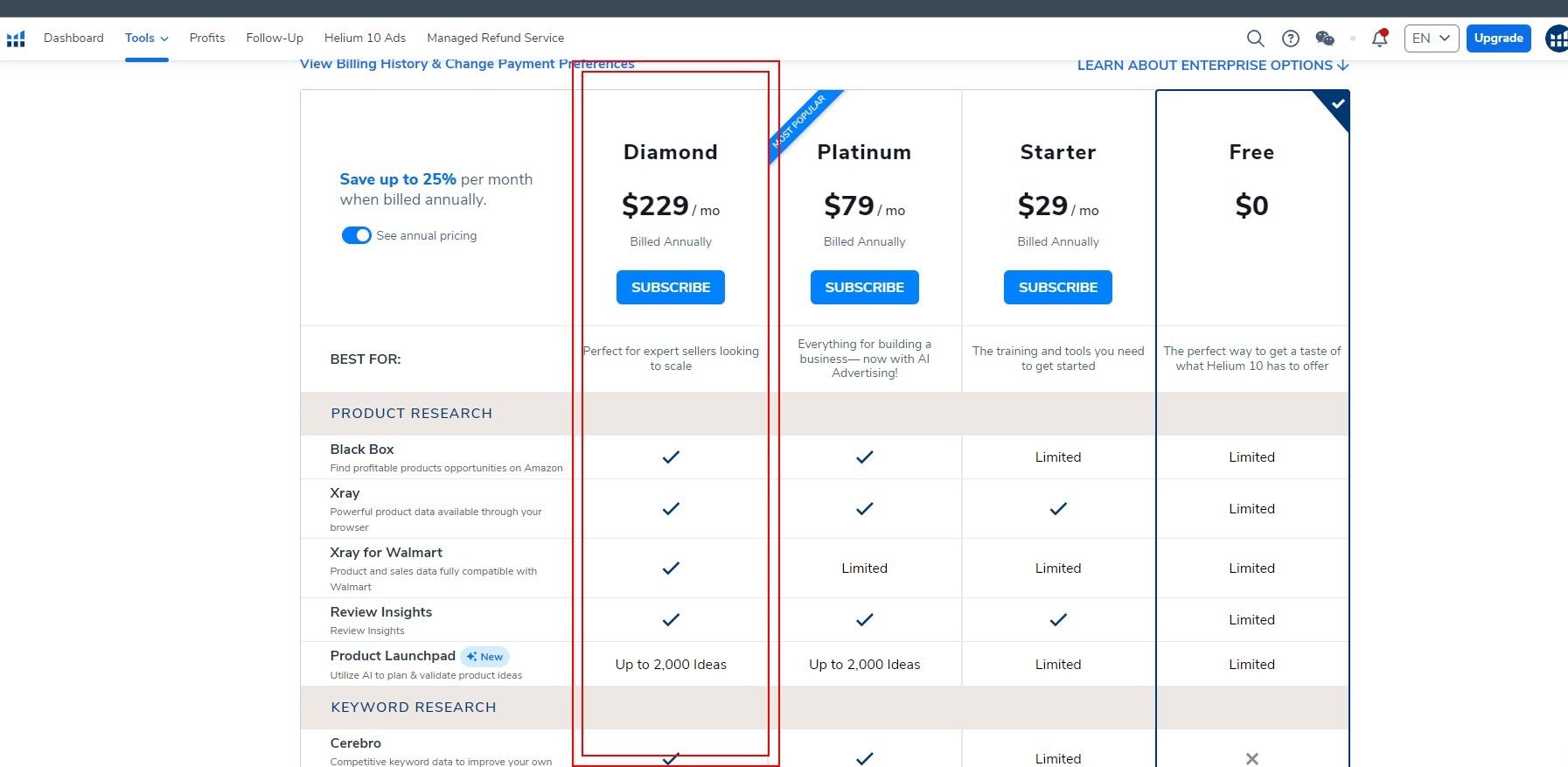Click Up to 2,000 Ideas under Diamond
This screenshot has height=767, width=1568.
tap(671, 665)
